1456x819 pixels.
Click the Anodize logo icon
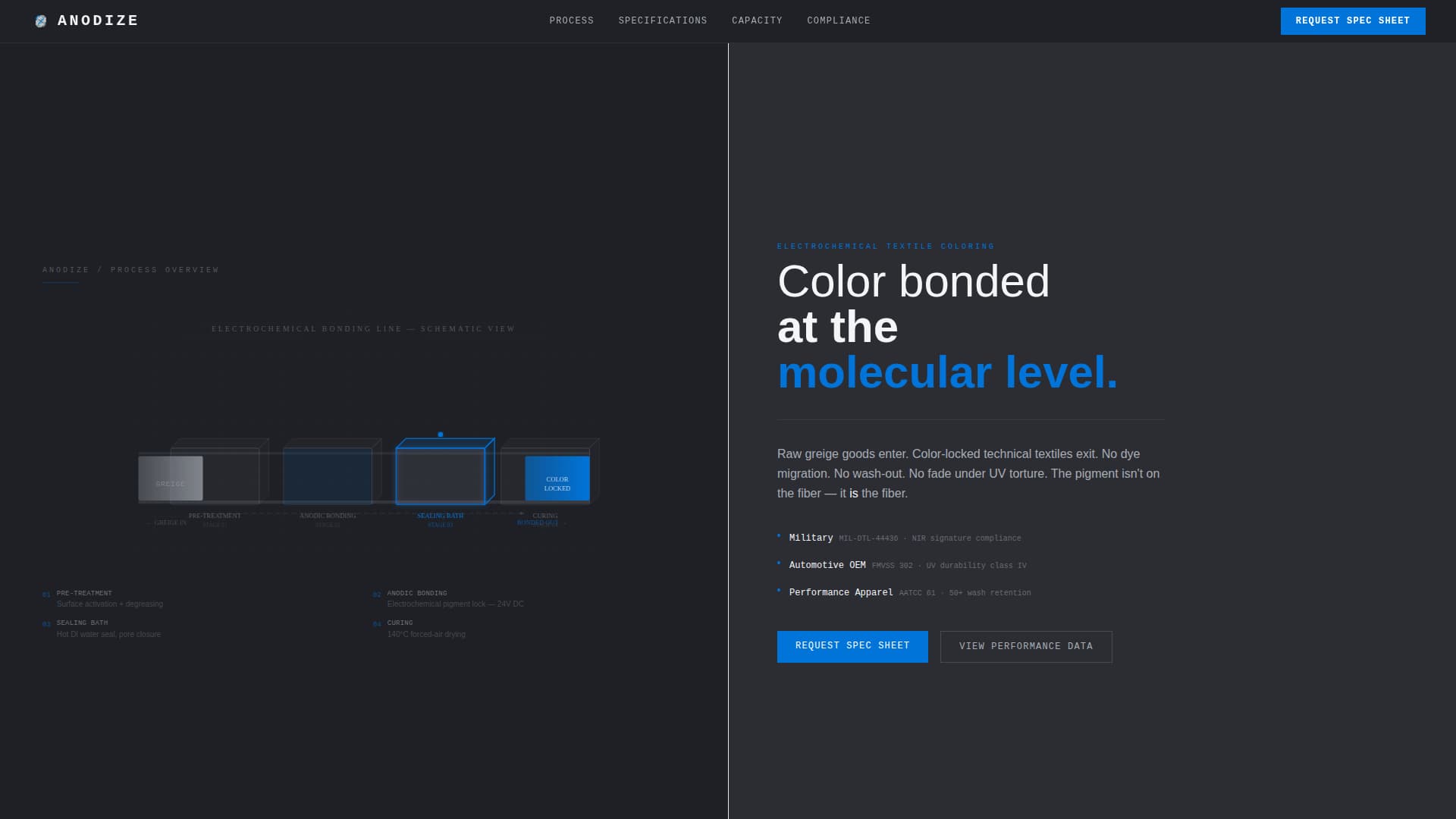[x=39, y=20]
